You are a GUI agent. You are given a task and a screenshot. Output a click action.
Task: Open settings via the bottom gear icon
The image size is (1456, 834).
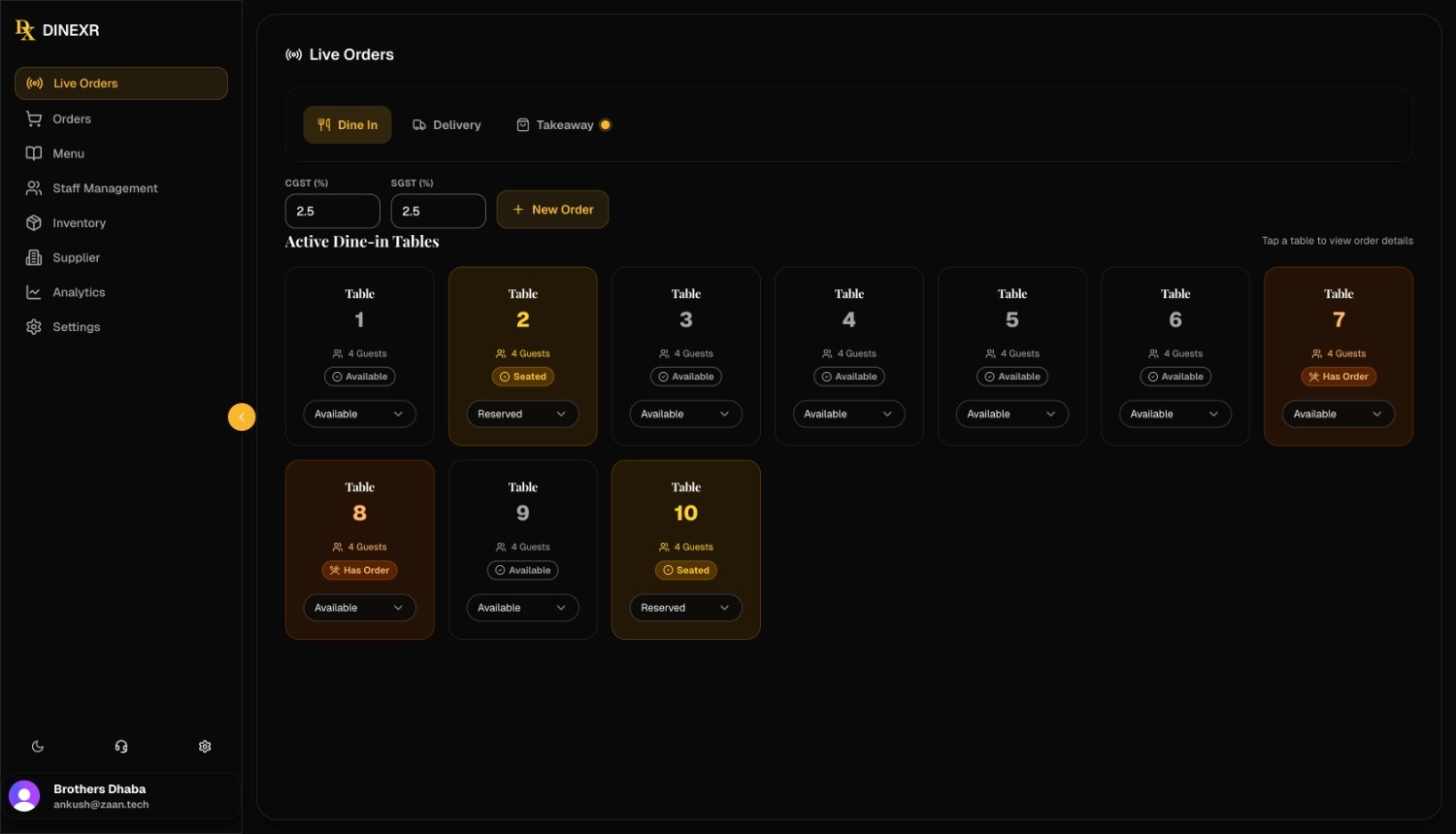[205, 746]
